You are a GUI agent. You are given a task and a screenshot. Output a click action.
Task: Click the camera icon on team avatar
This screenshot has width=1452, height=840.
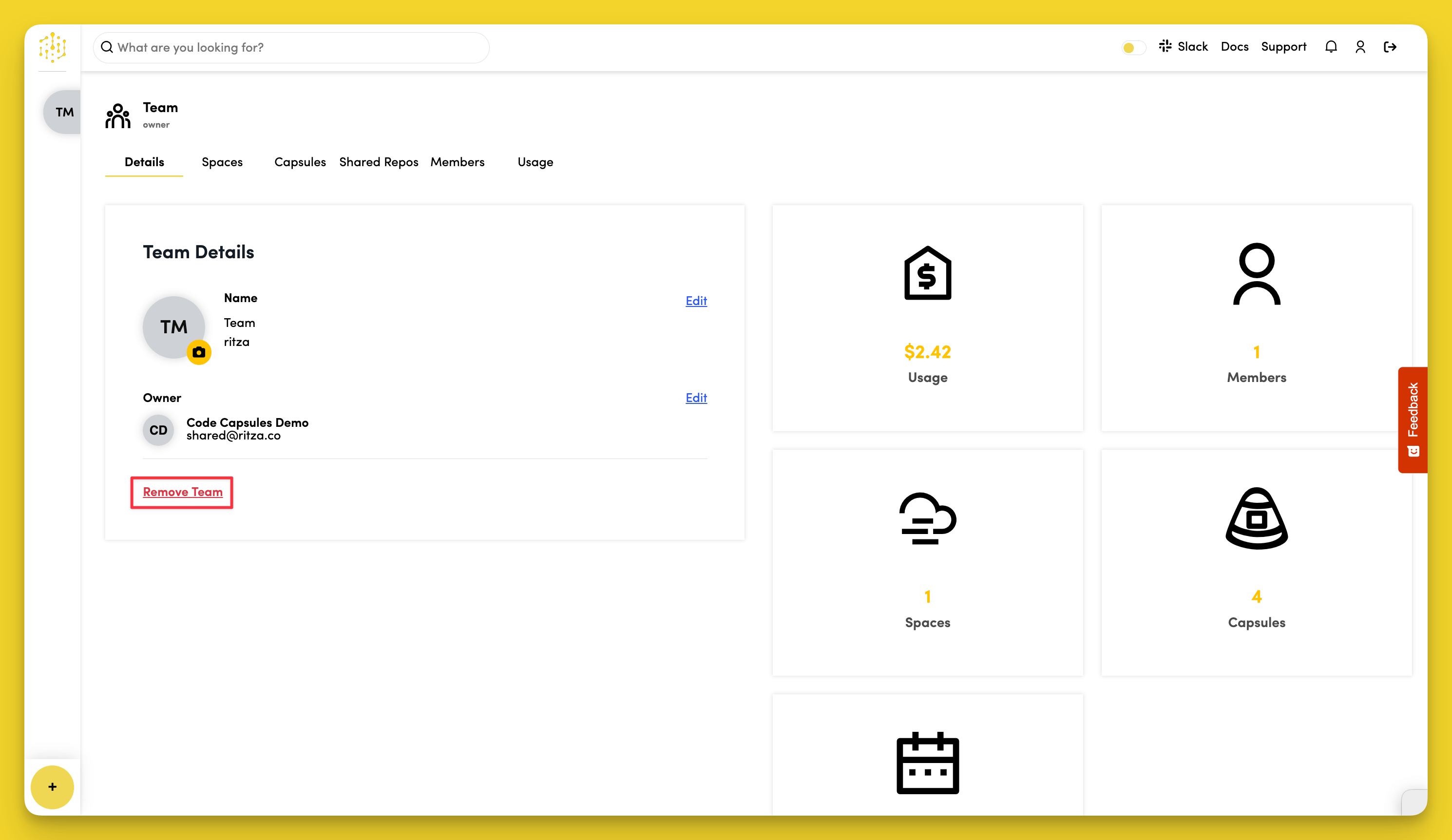click(199, 352)
